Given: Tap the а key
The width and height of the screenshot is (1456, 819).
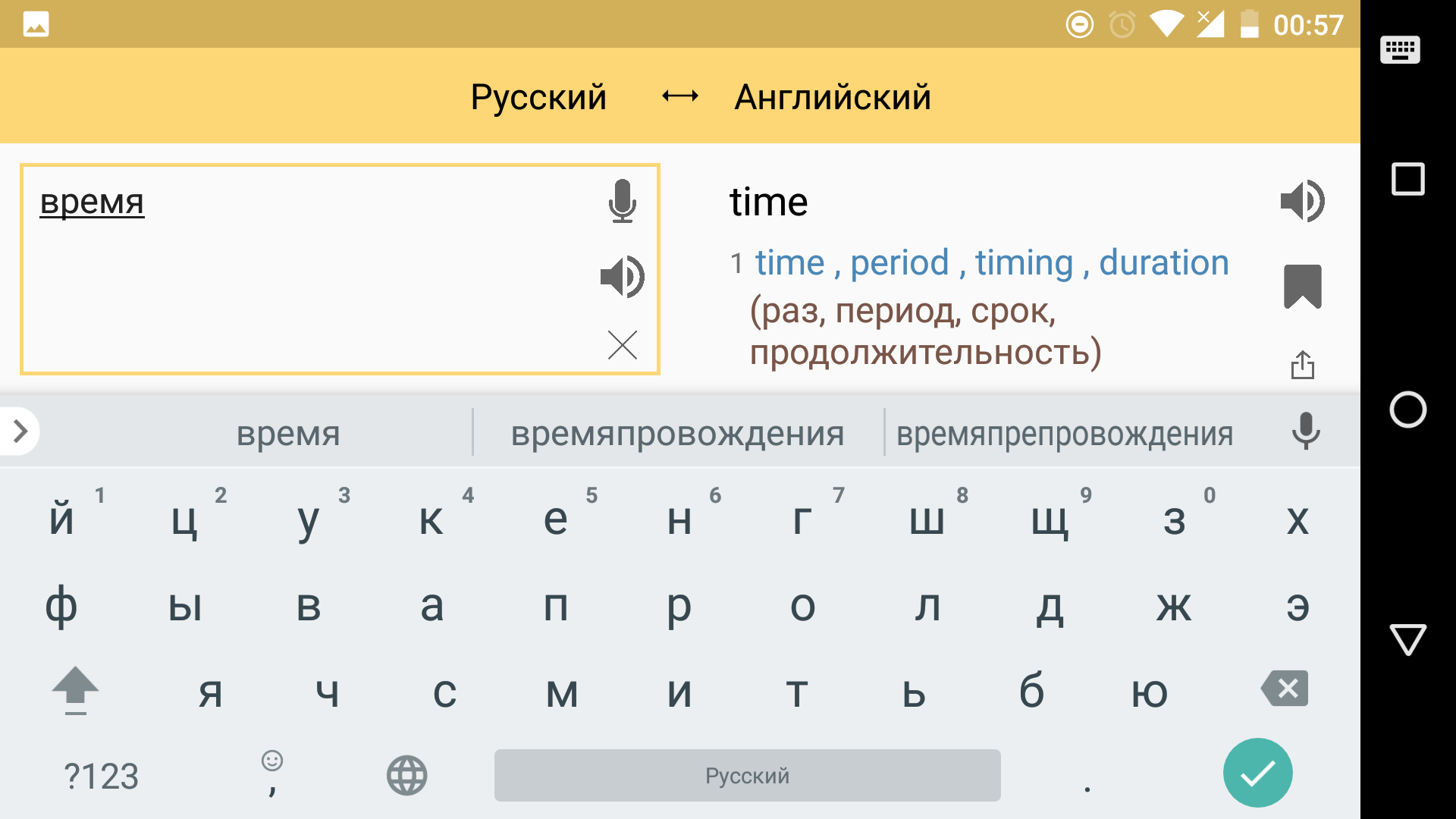Looking at the screenshot, I should 431,606.
